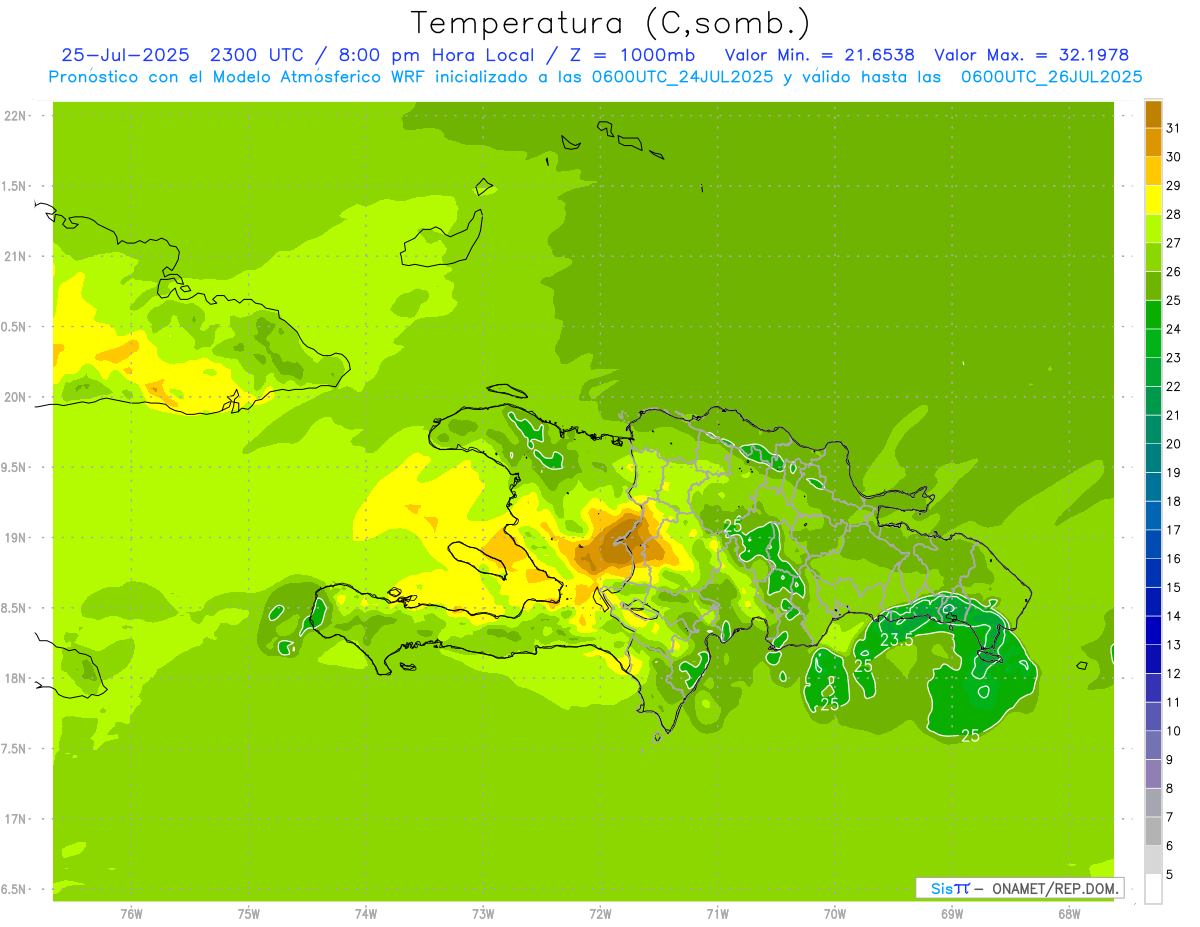Image resolution: width=1200 pixels, height=927 pixels.
Task: Click the "74W" longitude label
Action: pos(366,914)
